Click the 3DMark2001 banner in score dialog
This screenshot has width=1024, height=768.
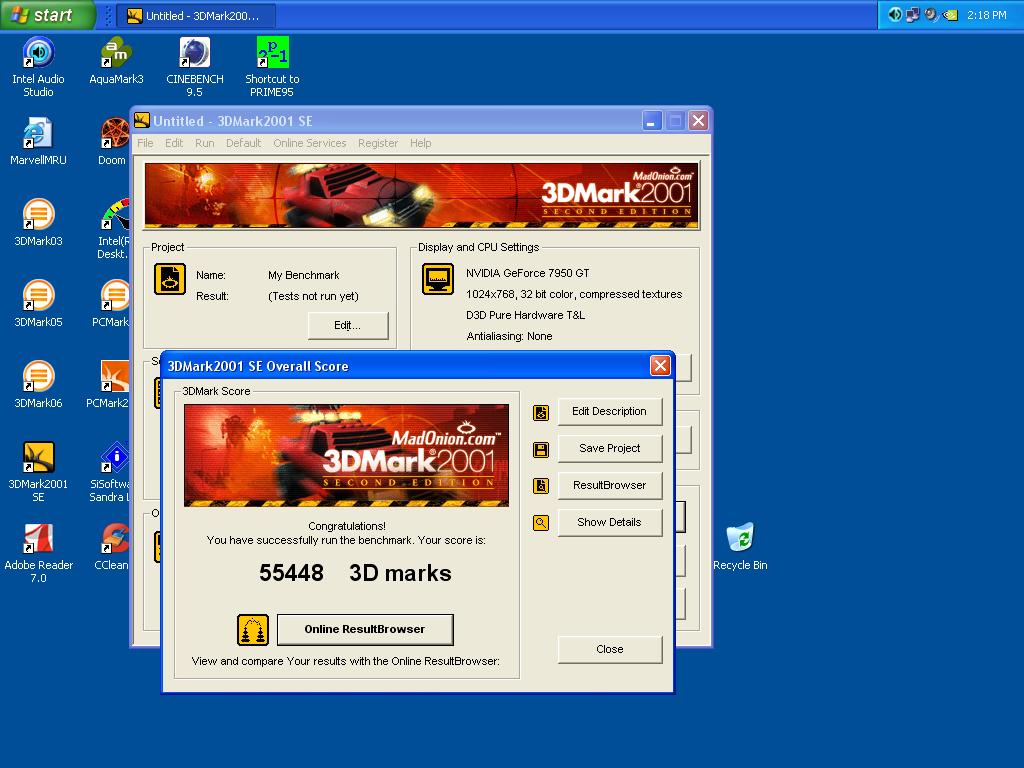[x=346, y=455]
